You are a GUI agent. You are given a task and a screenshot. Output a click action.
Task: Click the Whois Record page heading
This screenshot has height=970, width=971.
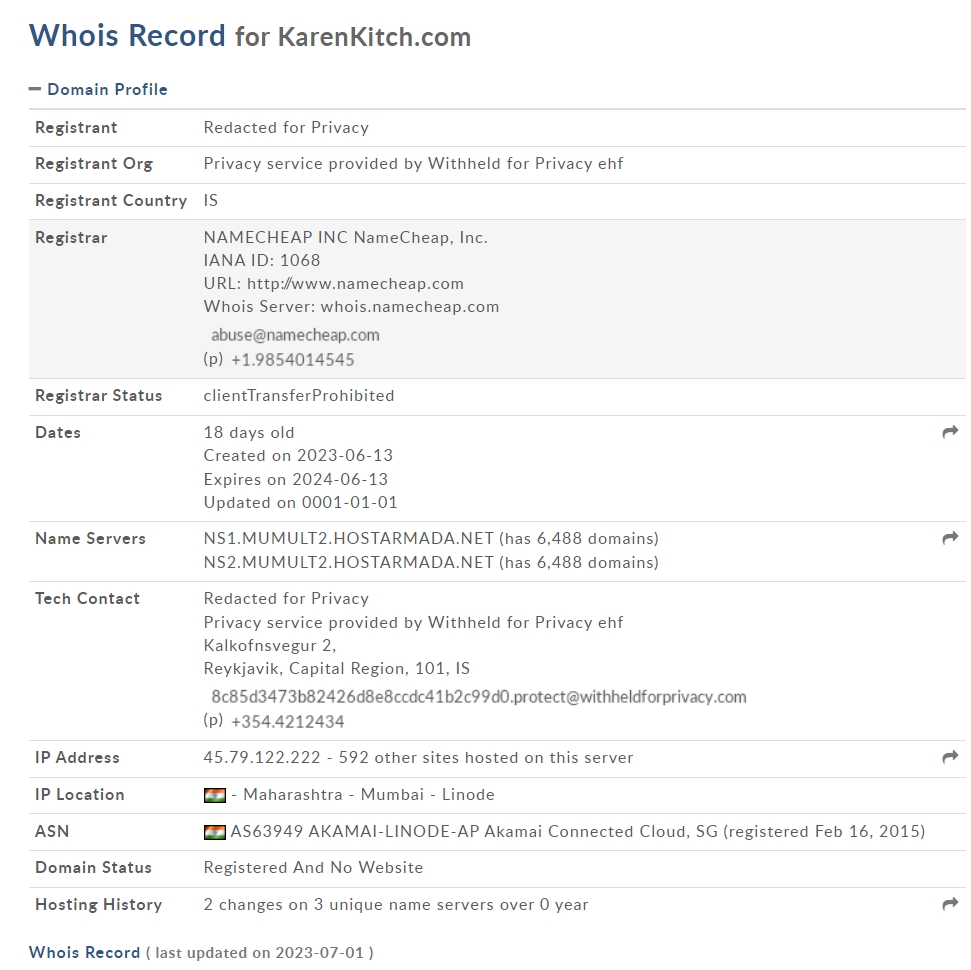coord(127,36)
